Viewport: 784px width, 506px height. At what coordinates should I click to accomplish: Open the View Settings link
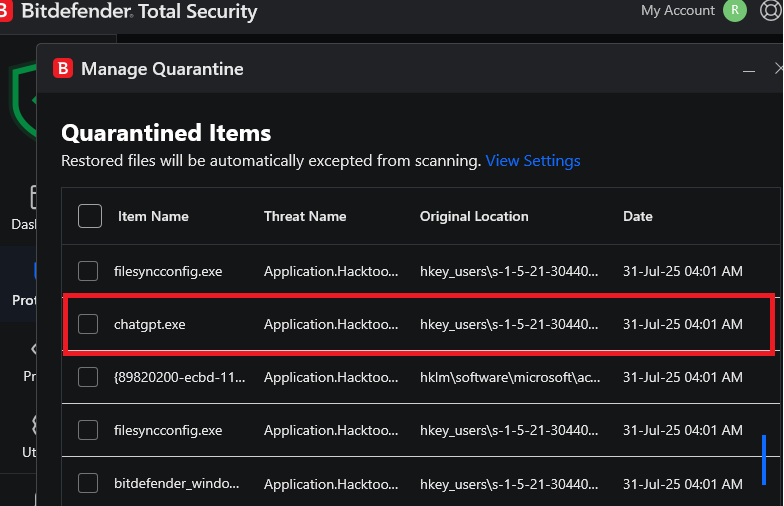pos(532,161)
